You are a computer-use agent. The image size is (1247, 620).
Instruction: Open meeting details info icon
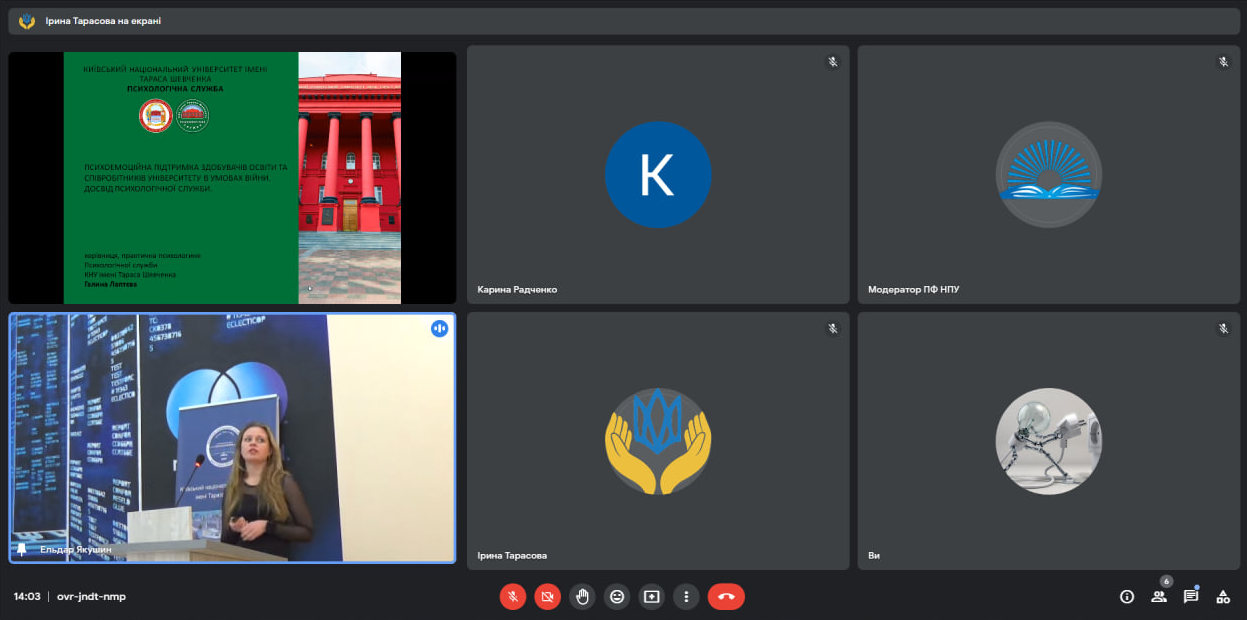point(1127,596)
